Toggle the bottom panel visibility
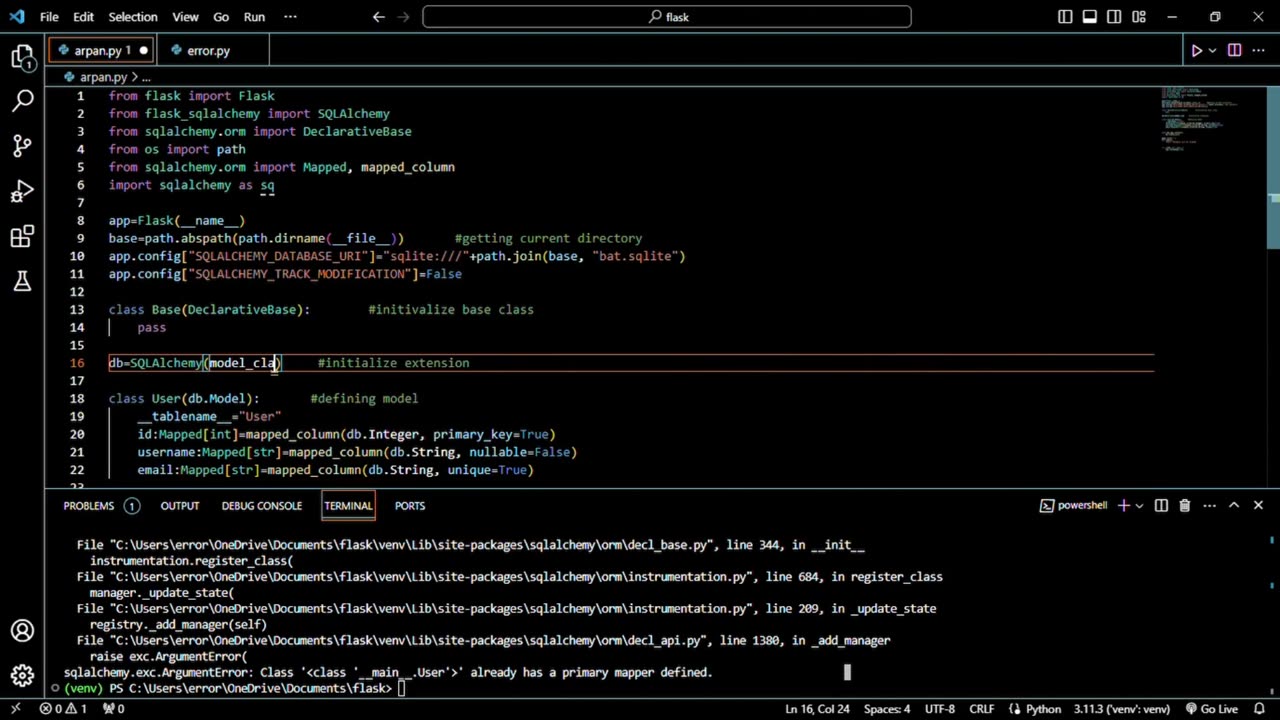 (1089, 17)
